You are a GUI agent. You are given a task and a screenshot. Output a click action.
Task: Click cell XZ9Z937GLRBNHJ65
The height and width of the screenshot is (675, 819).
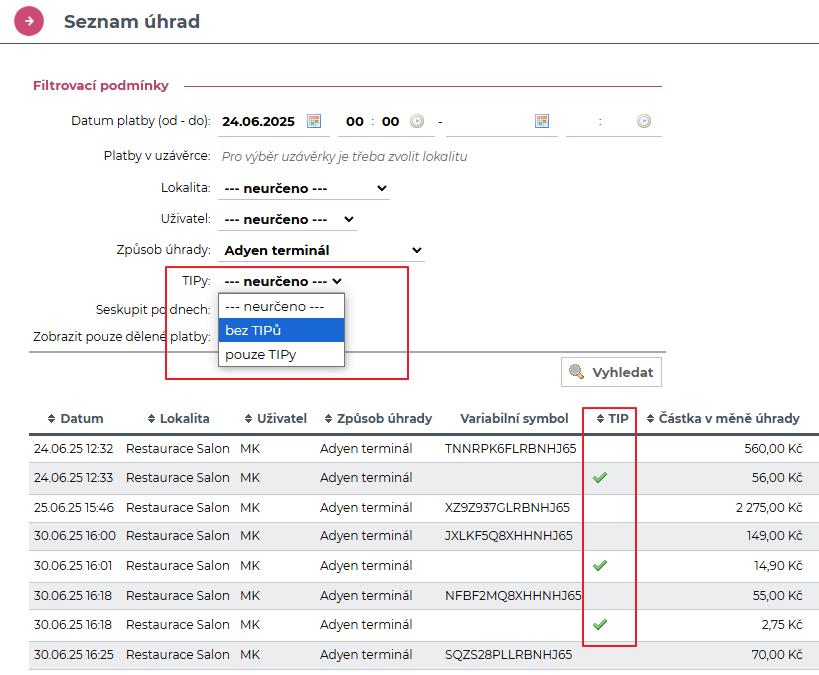[507, 507]
